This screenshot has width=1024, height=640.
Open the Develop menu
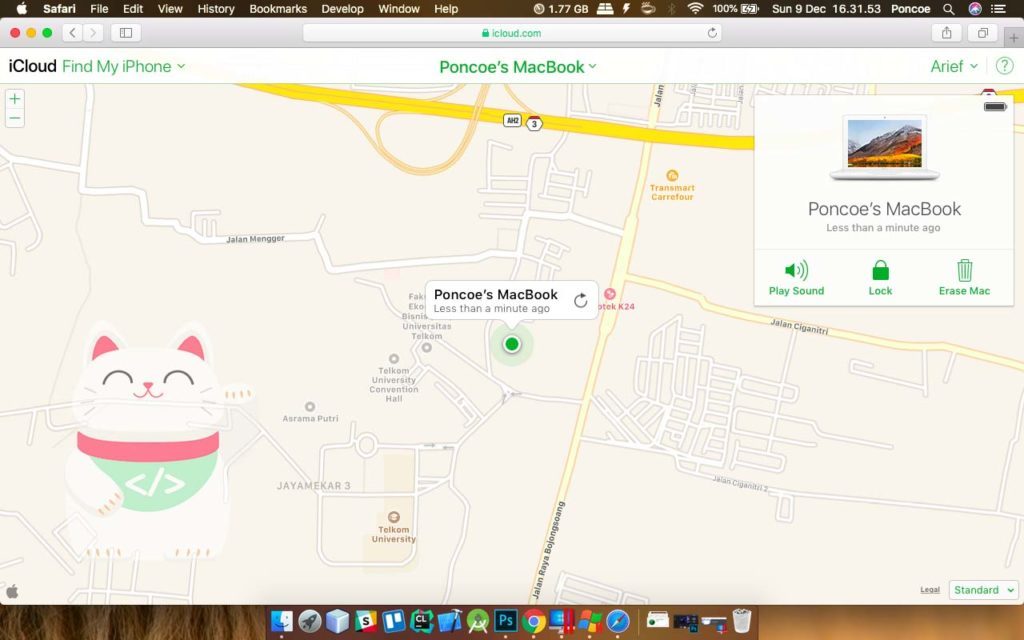(x=342, y=9)
